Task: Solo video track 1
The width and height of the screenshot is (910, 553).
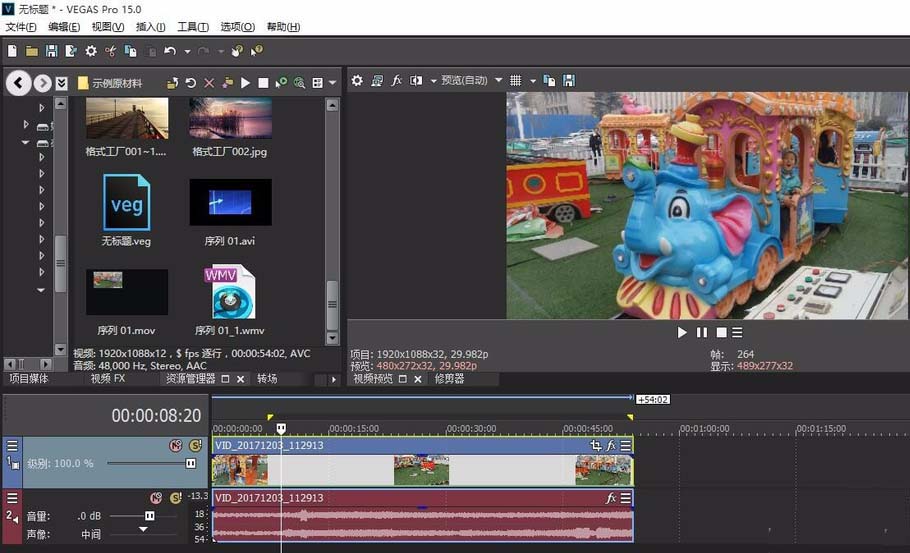Action: coord(195,446)
